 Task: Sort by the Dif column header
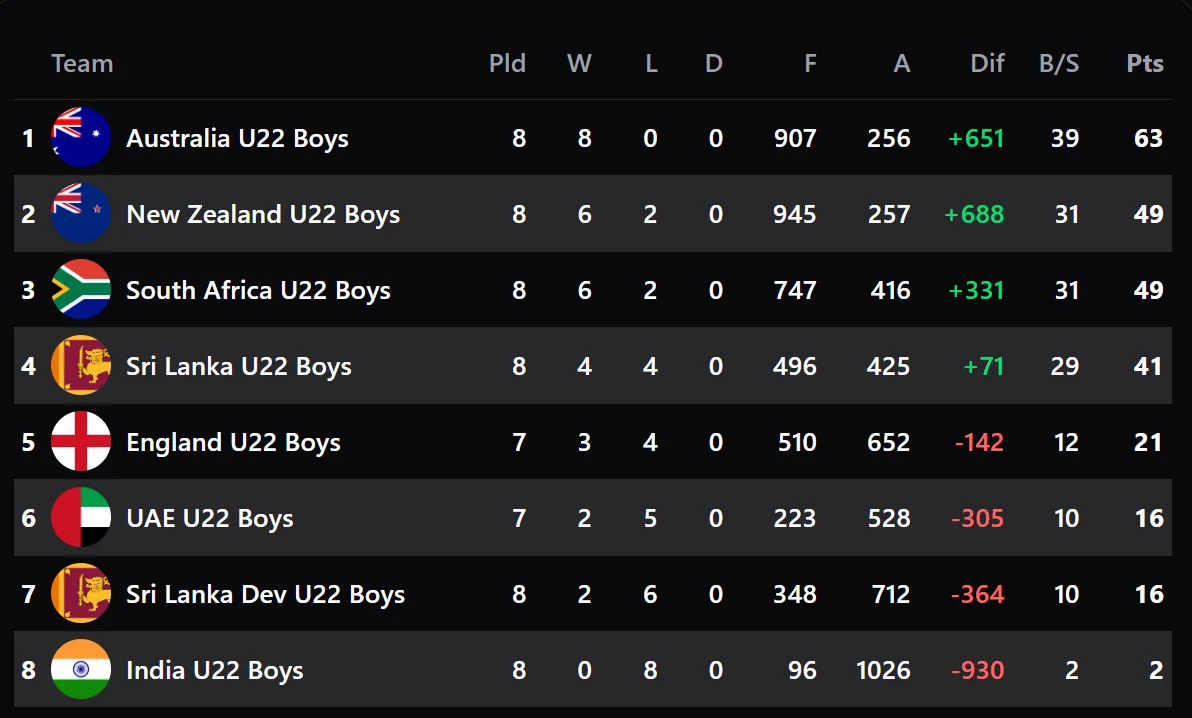click(x=987, y=63)
